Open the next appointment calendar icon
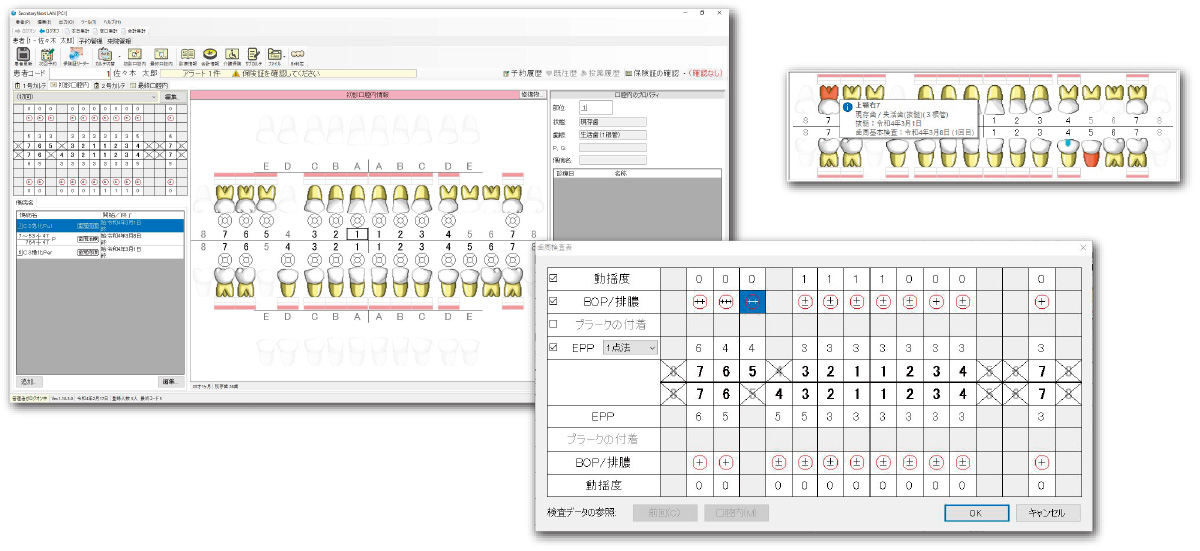This screenshot has height=551, width=1200. tap(47, 56)
